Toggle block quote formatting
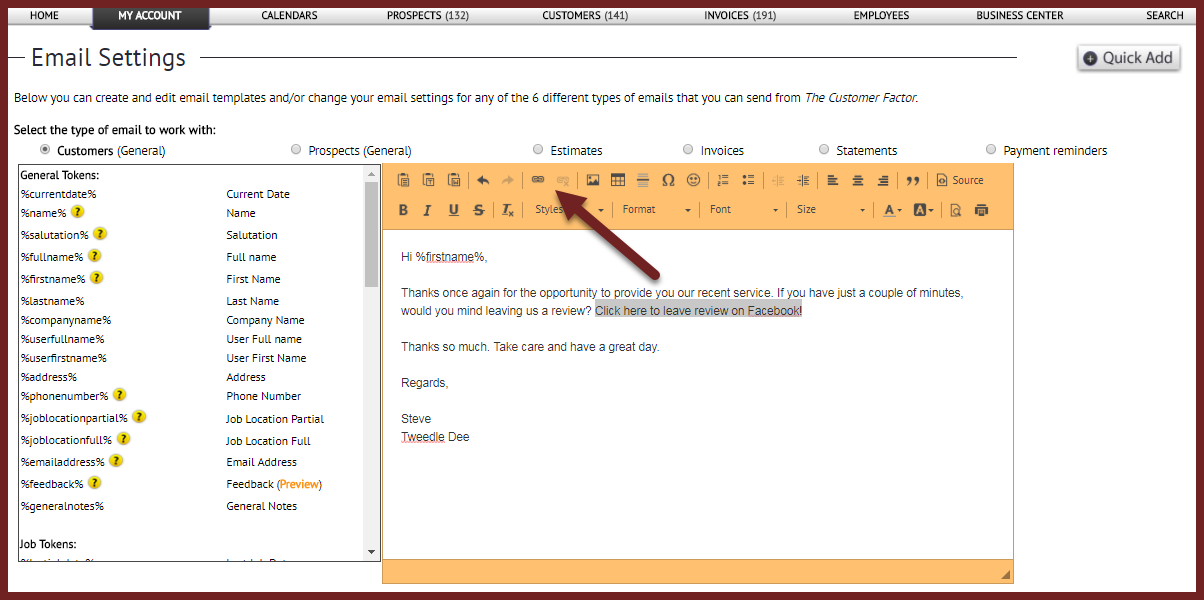The height and width of the screenshot is (600, 1204). tap(912, 180)
